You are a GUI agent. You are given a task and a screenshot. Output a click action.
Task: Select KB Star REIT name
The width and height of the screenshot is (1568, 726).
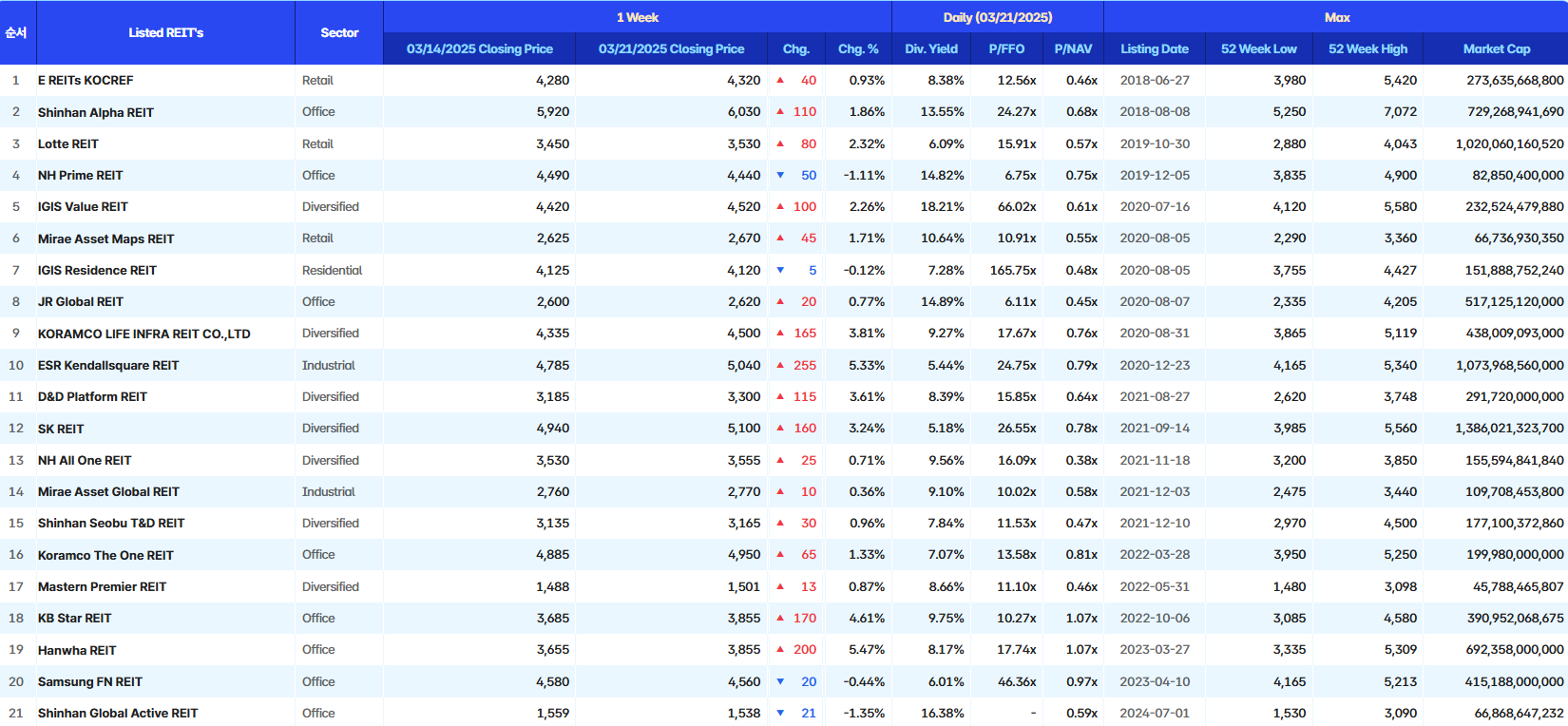pyautogui.click(x=75, y=618)
